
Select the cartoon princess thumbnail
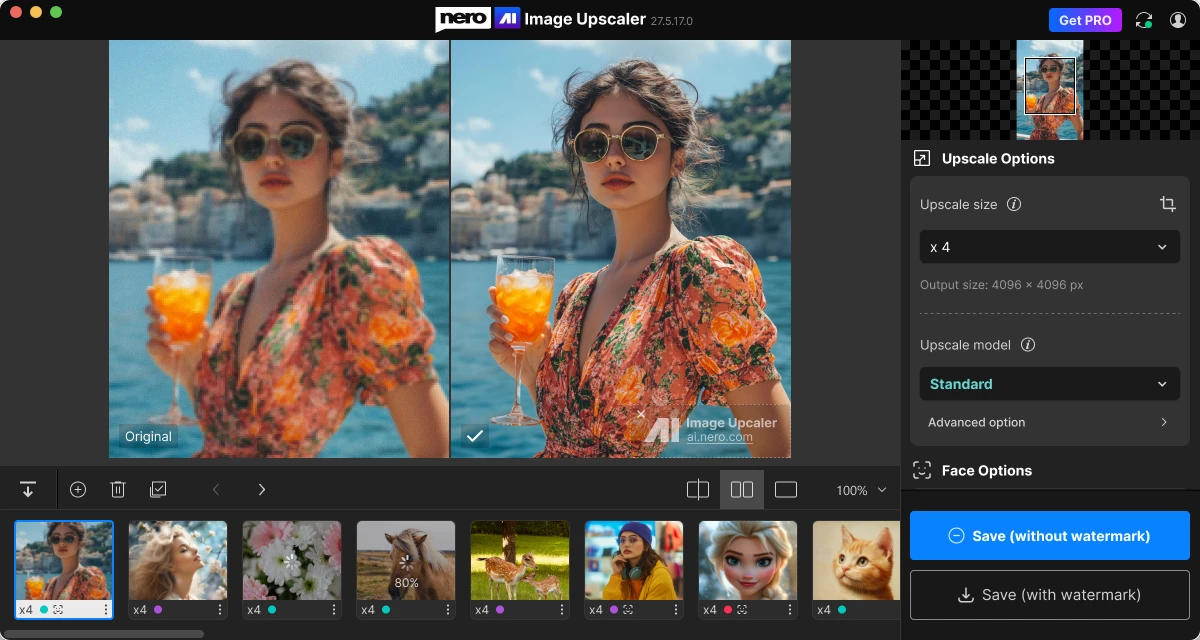(748, 560)
